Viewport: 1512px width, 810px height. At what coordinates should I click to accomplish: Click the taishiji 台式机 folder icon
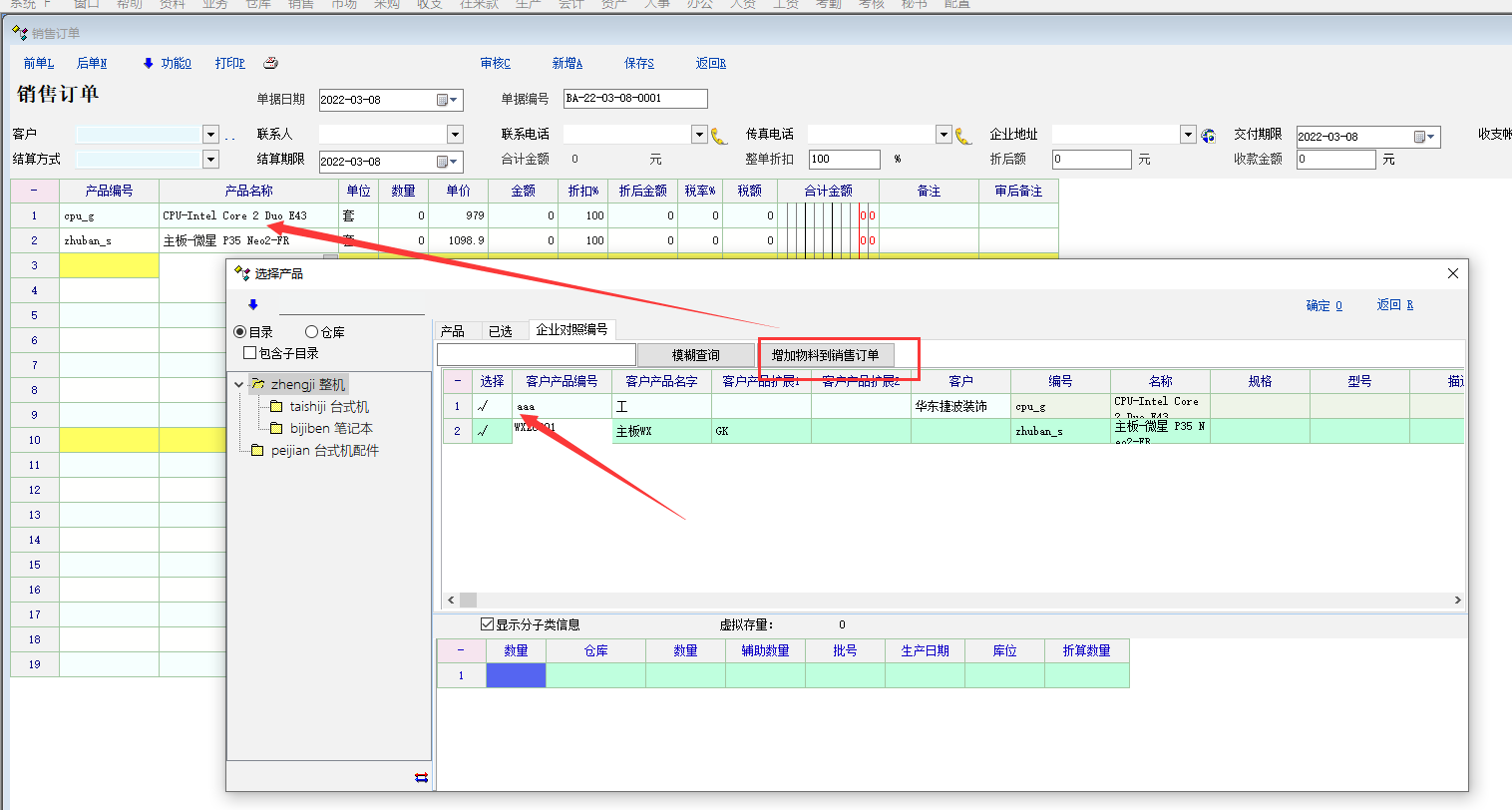click(276, 407)
